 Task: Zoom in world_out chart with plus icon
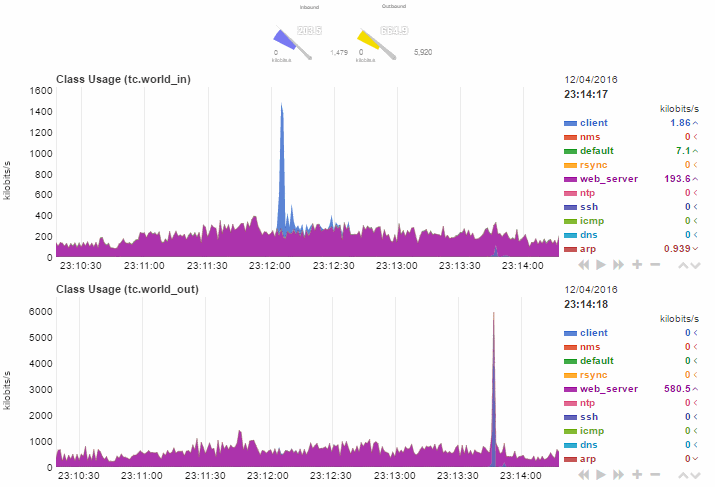pyautogui.click(x=637, y=475)
